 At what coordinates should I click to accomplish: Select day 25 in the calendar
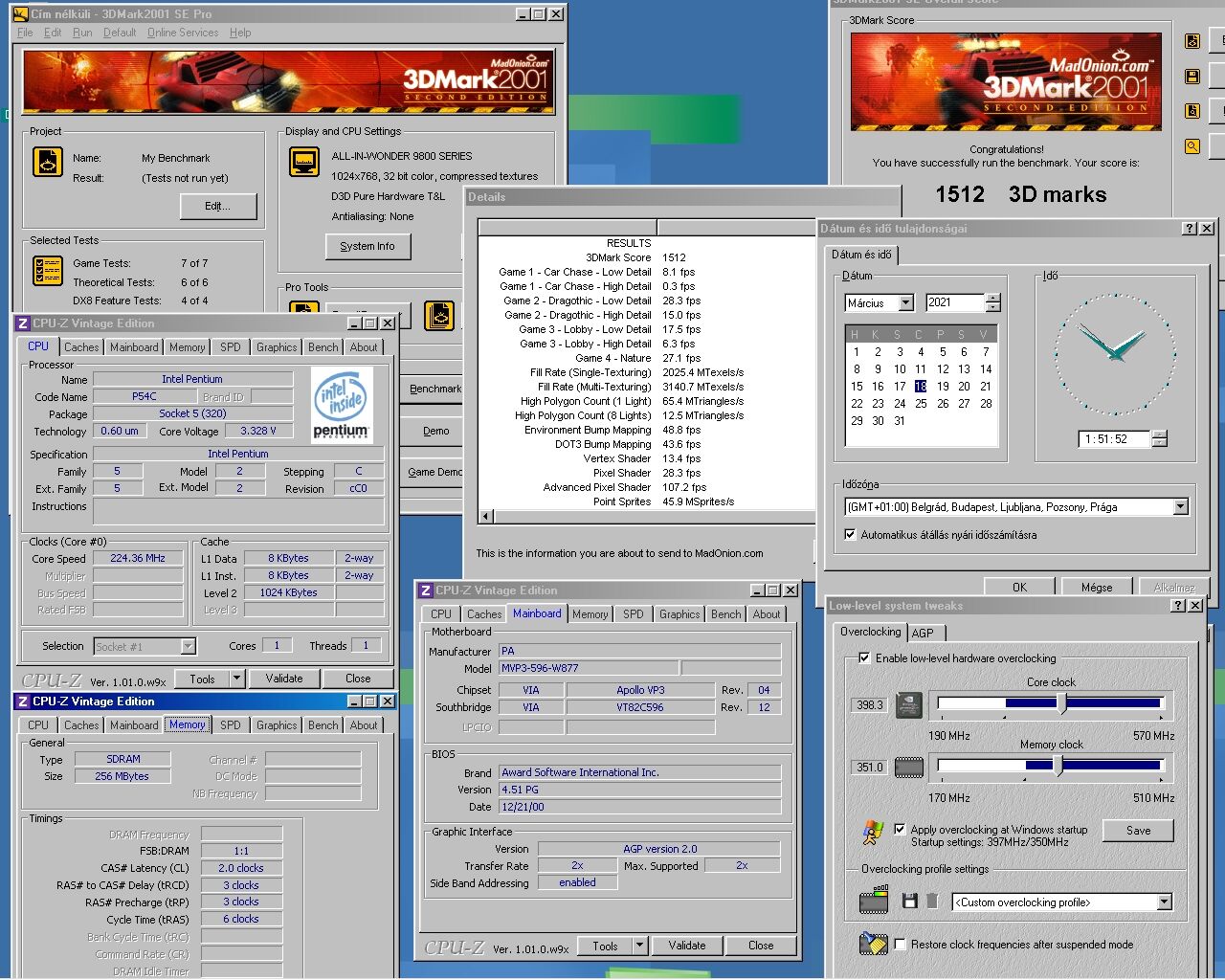pos(921,404)
